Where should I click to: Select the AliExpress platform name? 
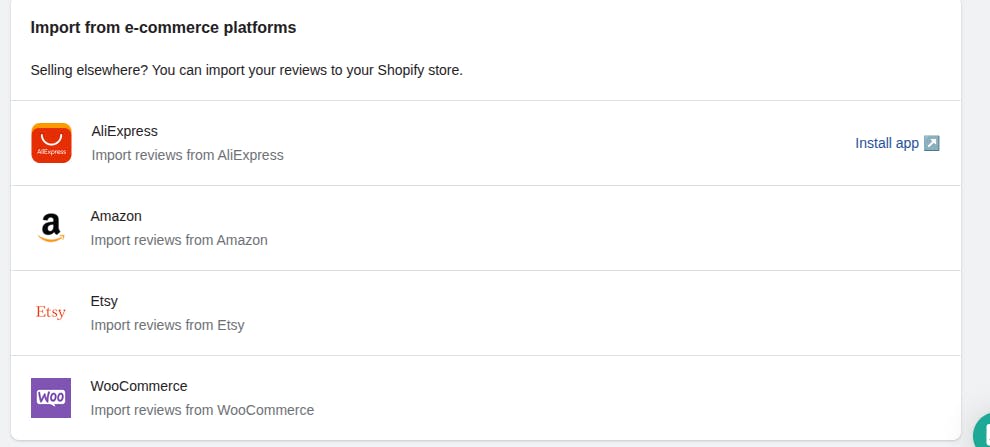click(x=125, y=131)
